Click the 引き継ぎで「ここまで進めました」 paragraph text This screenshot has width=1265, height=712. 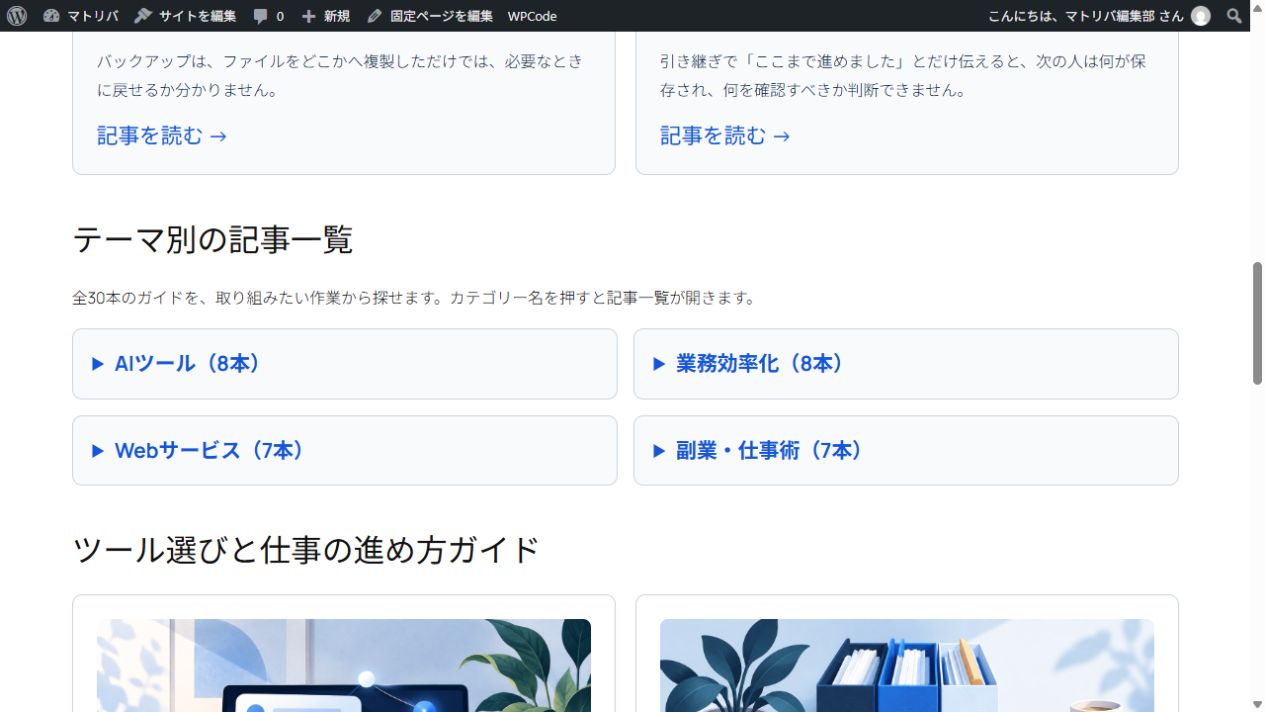pos(903,76)
